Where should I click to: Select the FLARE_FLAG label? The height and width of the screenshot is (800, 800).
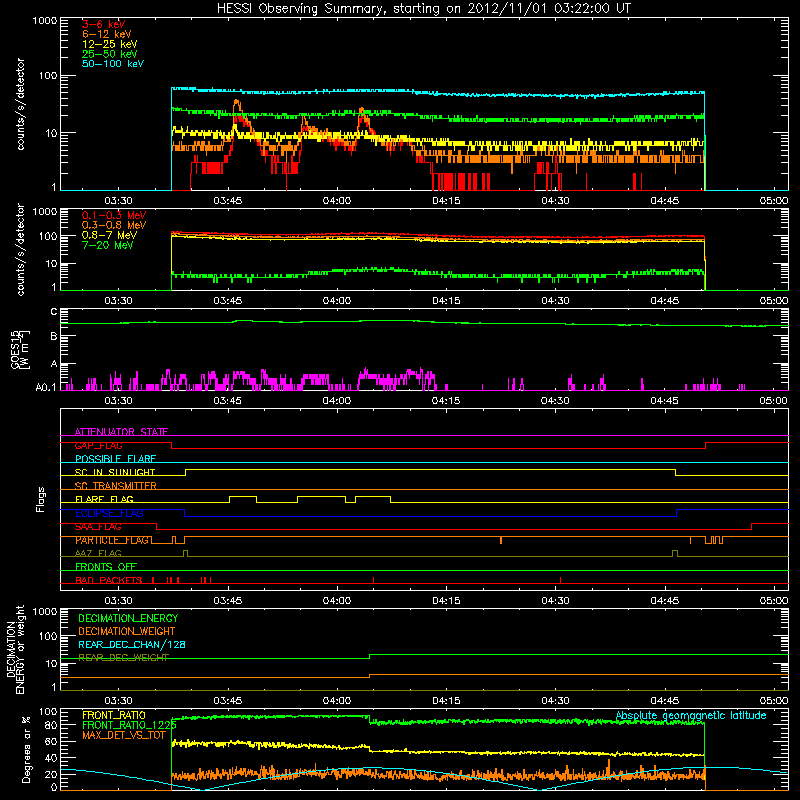coord(104,499)
